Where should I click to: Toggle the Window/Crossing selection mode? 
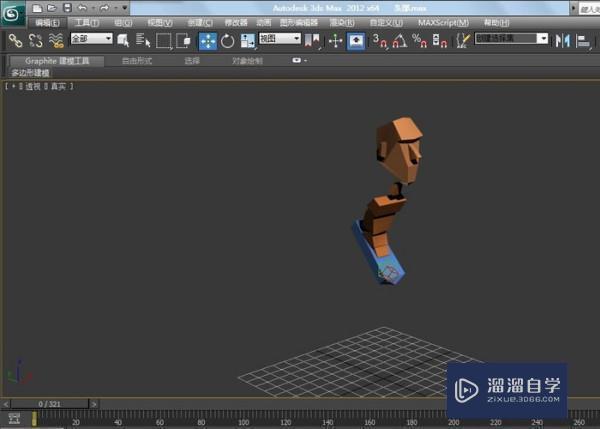click(183, 40)
